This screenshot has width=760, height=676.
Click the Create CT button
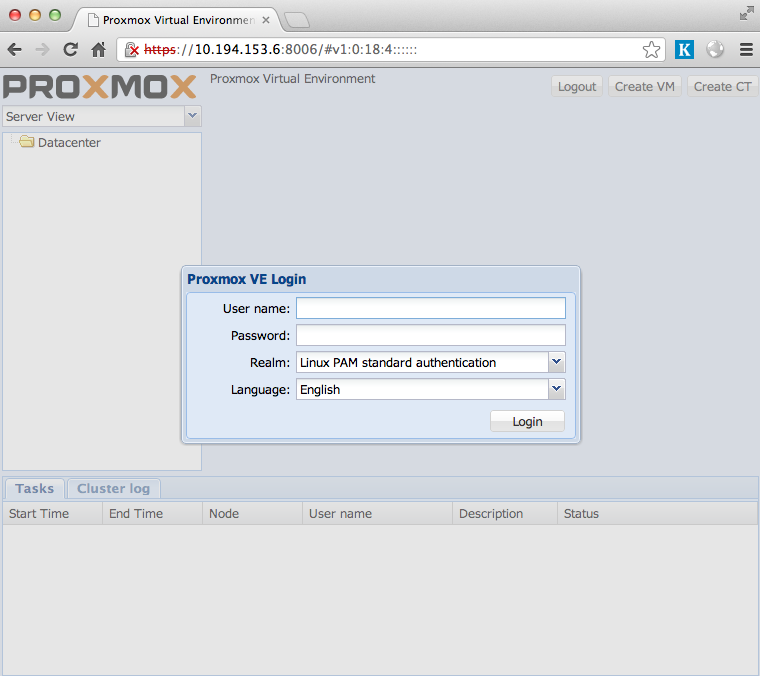tap(722, 87)
